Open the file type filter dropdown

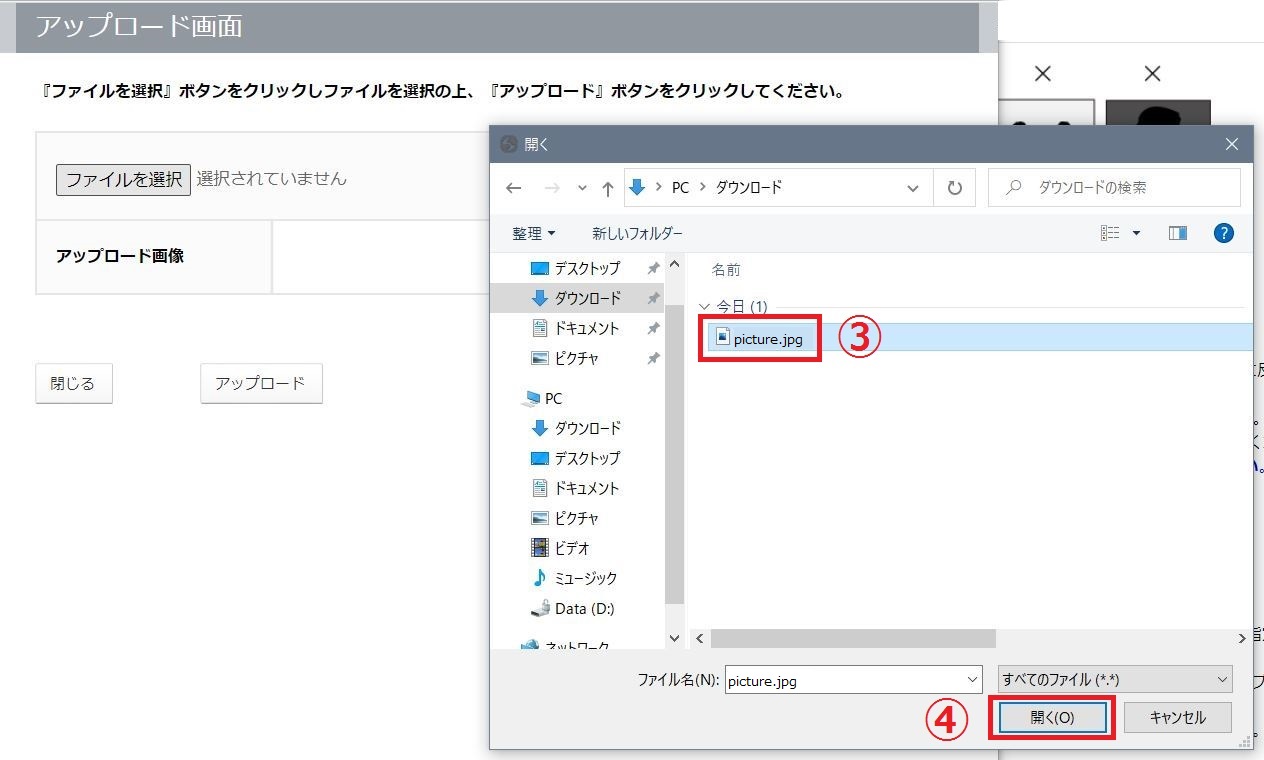[1115, 680]
